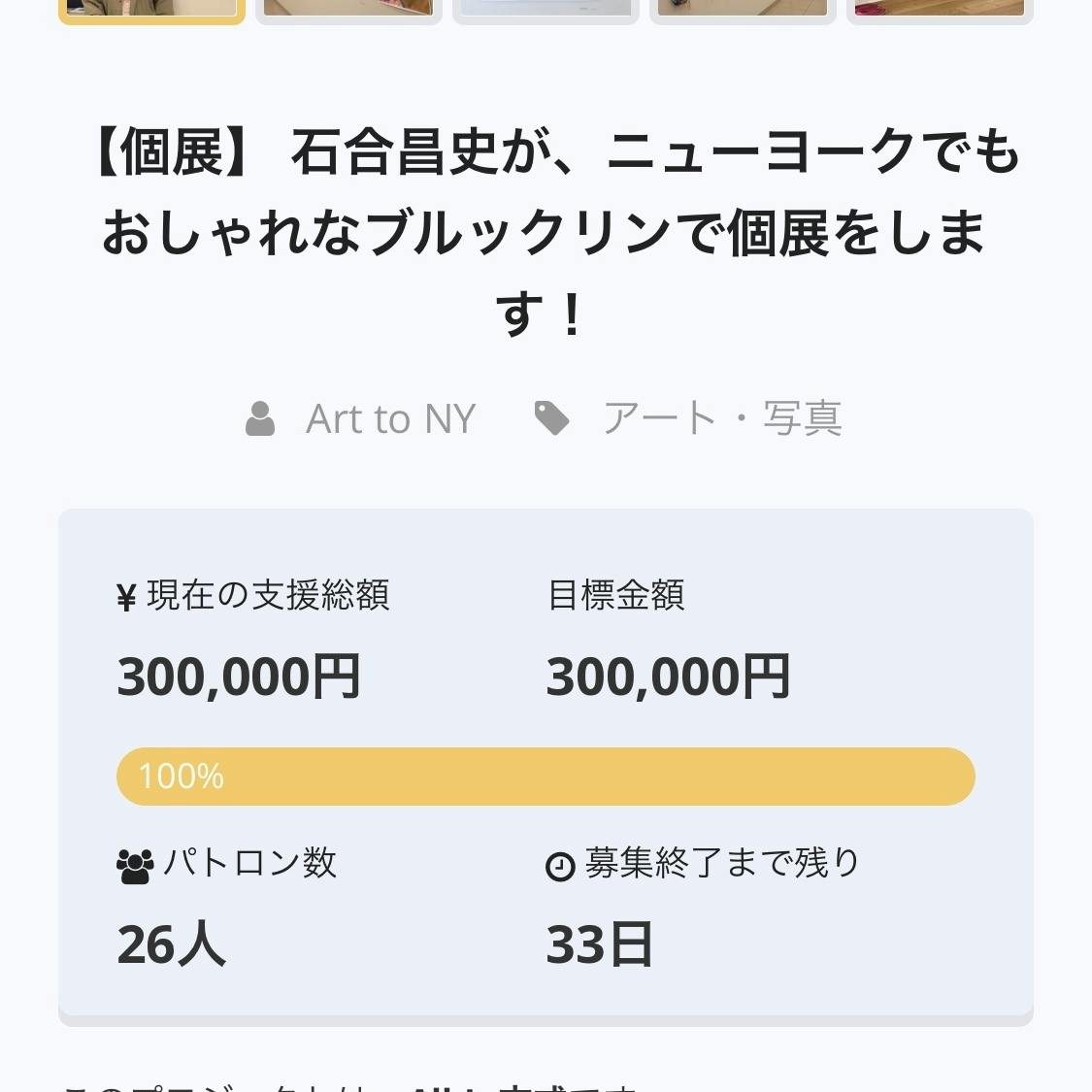Click the 募集終了まで残り label text
The image size is (1092, 1092).
pyautogui.click(x=722, y=863)
